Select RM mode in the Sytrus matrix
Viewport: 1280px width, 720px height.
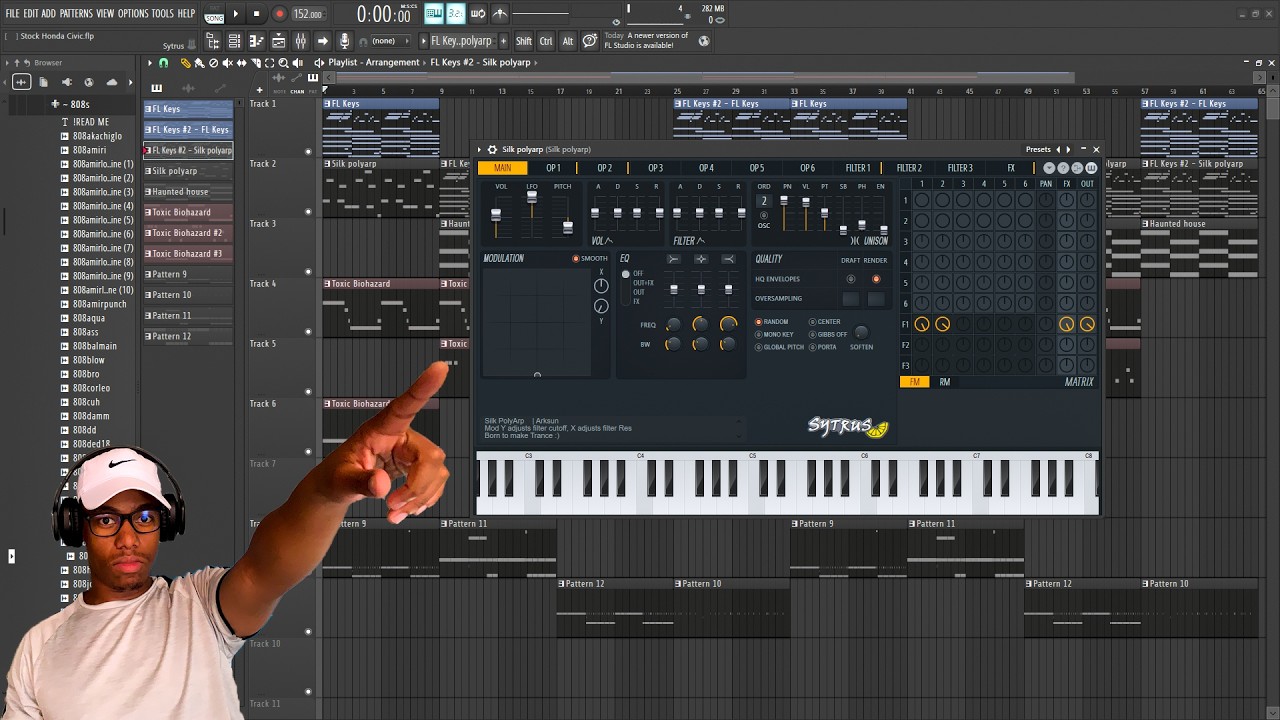(945, 382)
